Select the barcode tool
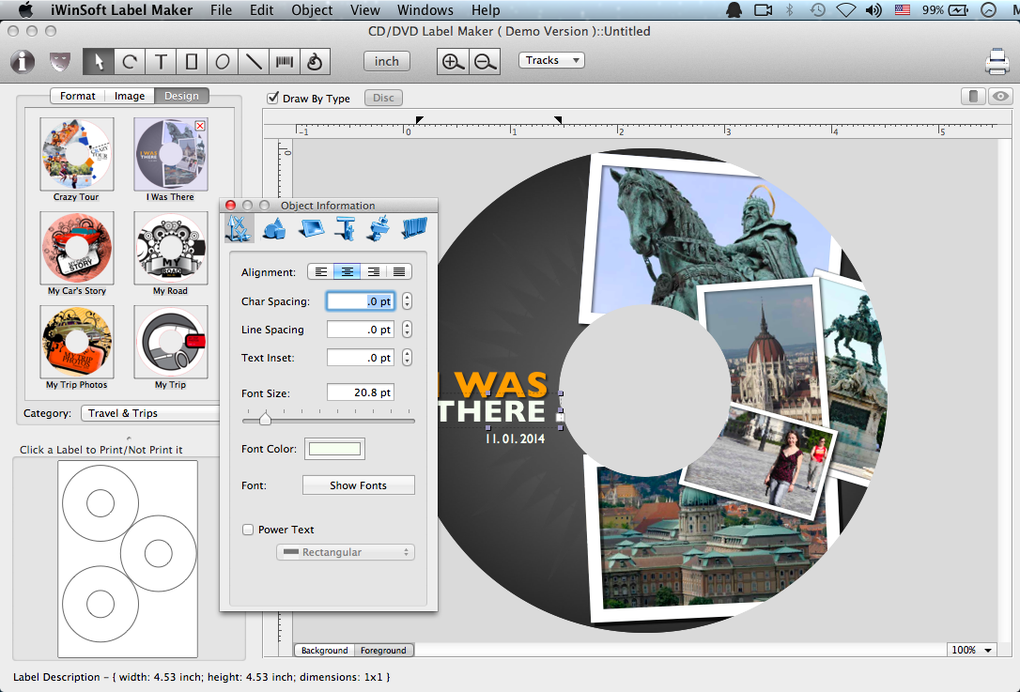This screenshot has width=1020, height=692. click(x=285, y=62)
